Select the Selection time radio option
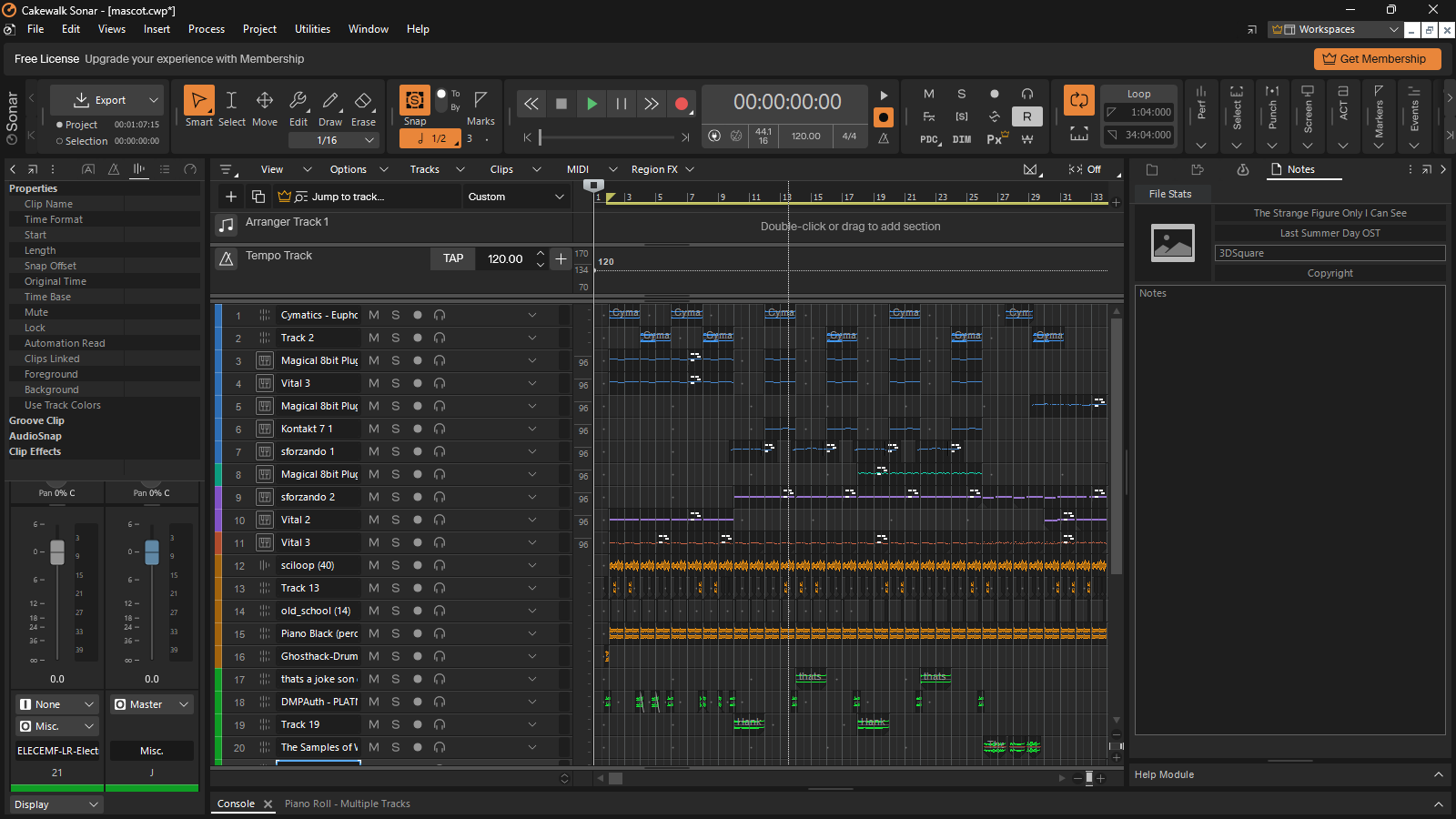The width and height of the screenshot is (1456, 819). coord(60,141)
